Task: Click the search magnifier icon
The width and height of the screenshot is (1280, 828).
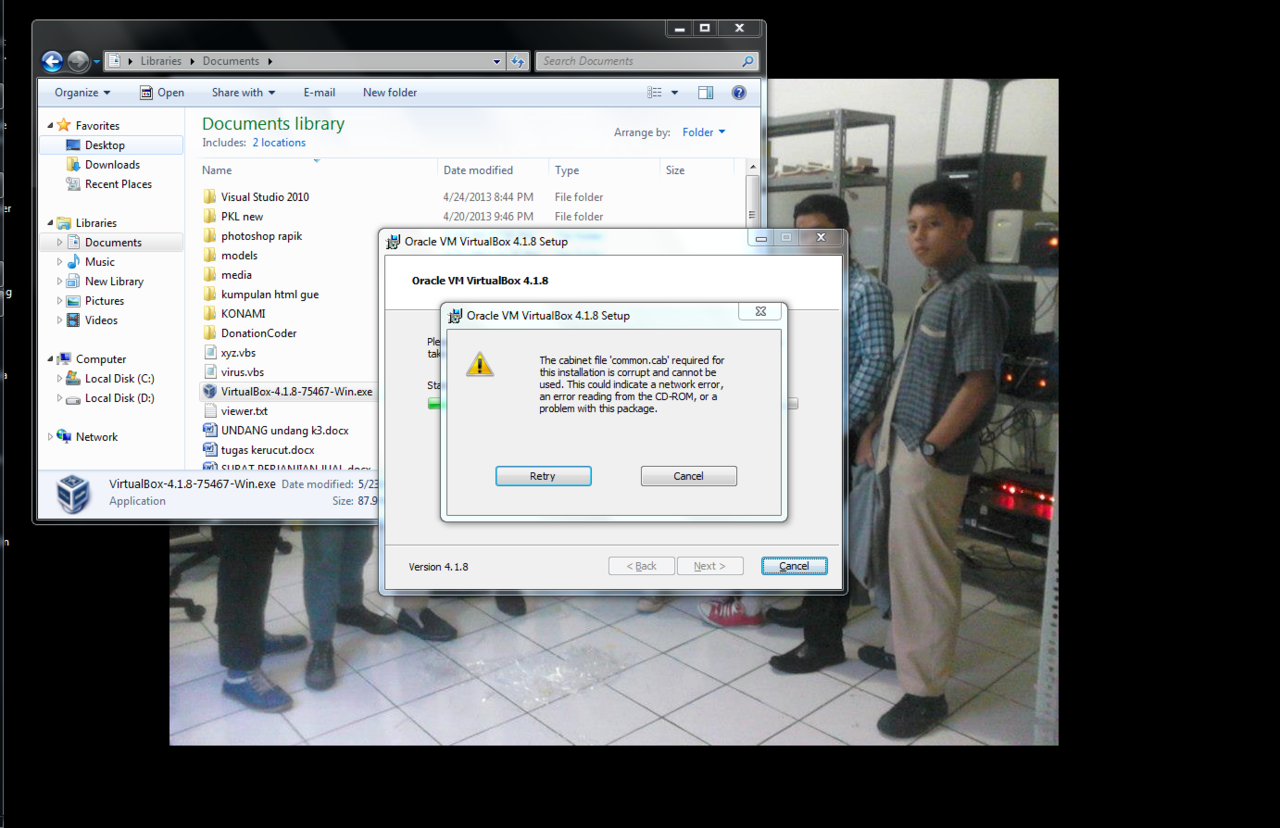Action: (747, 61)
